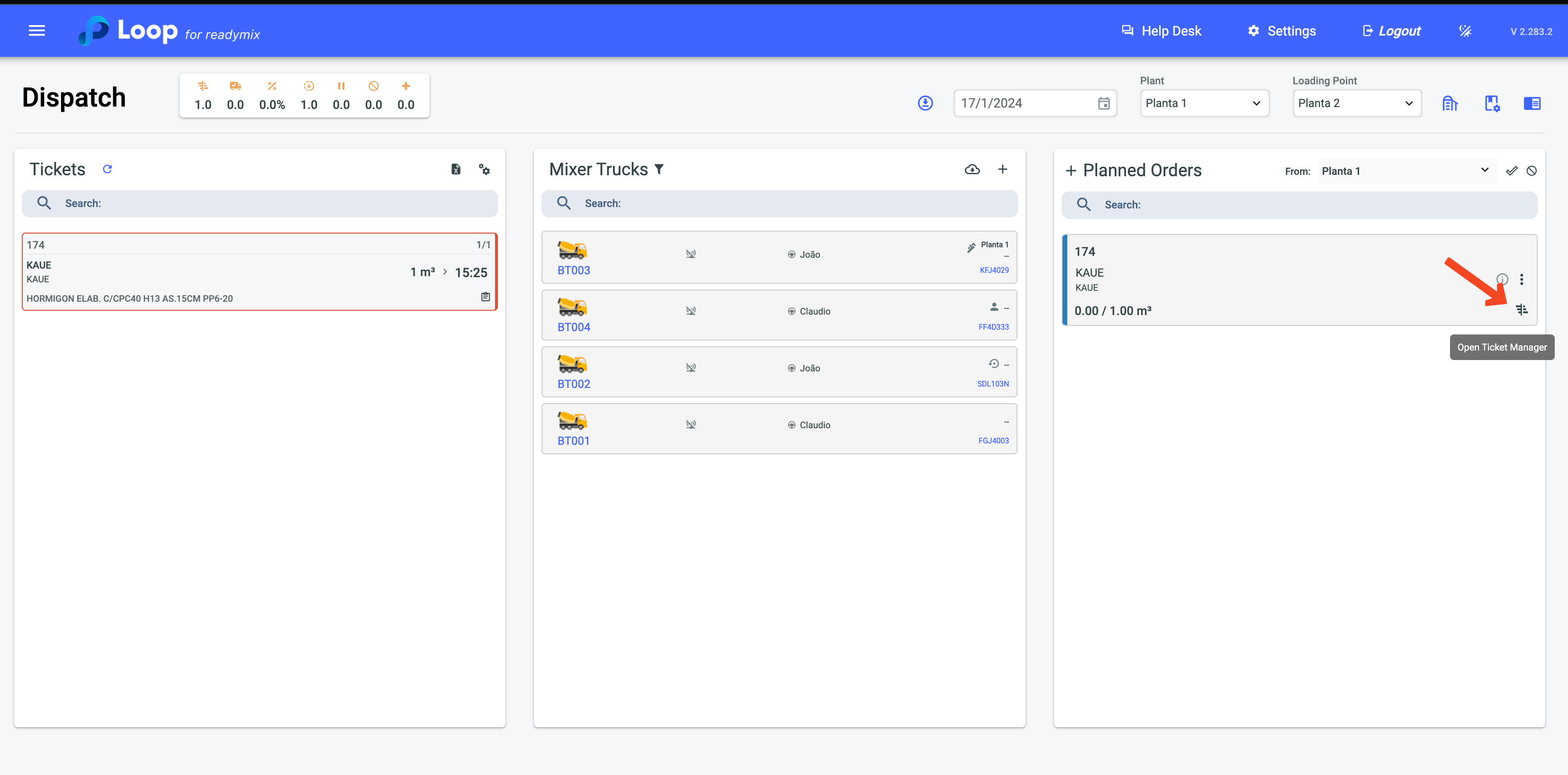Open three-dot menu on planned order
The width and height of the screenshot is (1568, 775).
click(1521, 279)
